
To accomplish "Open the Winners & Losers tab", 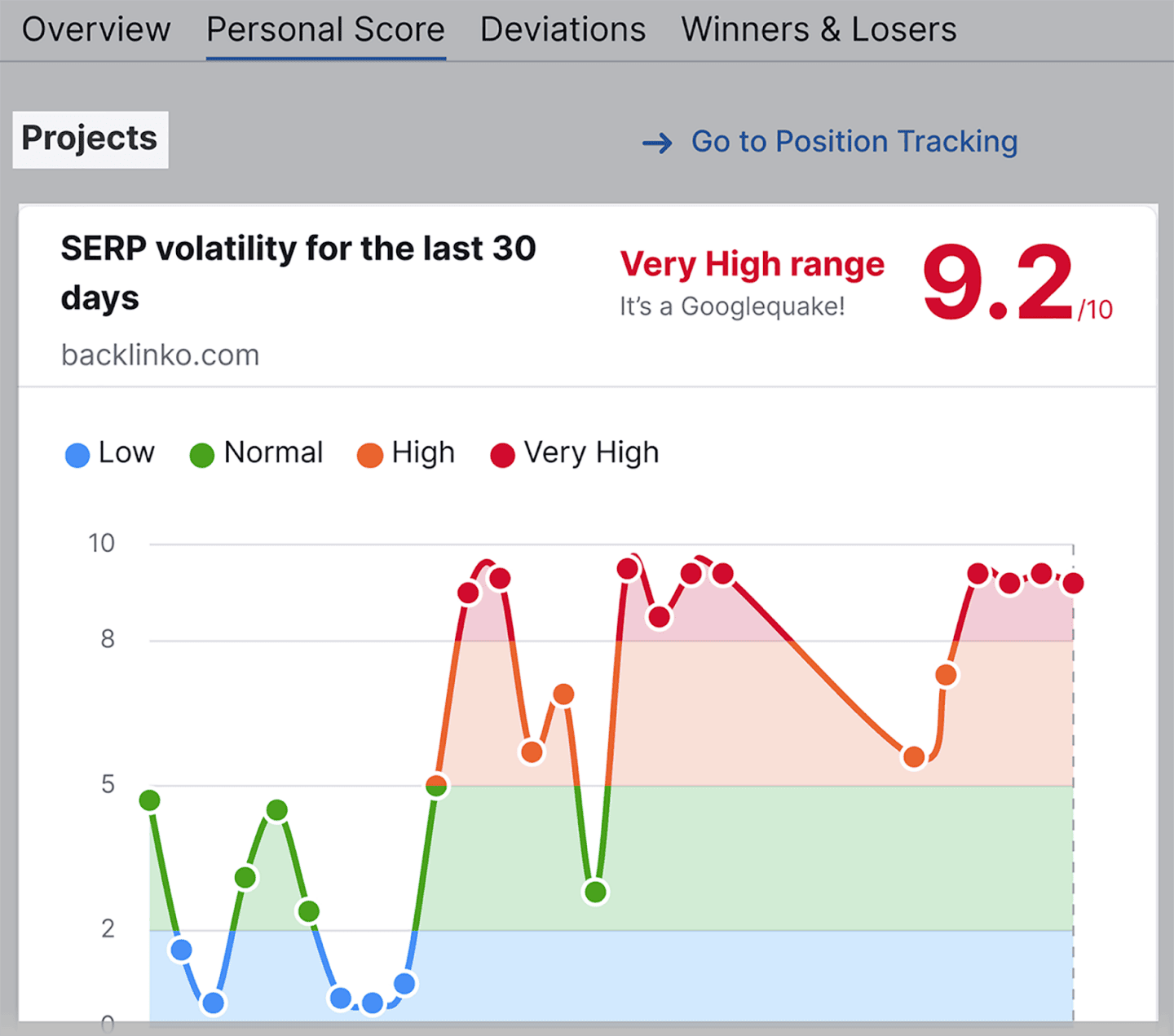I will click(819, 29).
